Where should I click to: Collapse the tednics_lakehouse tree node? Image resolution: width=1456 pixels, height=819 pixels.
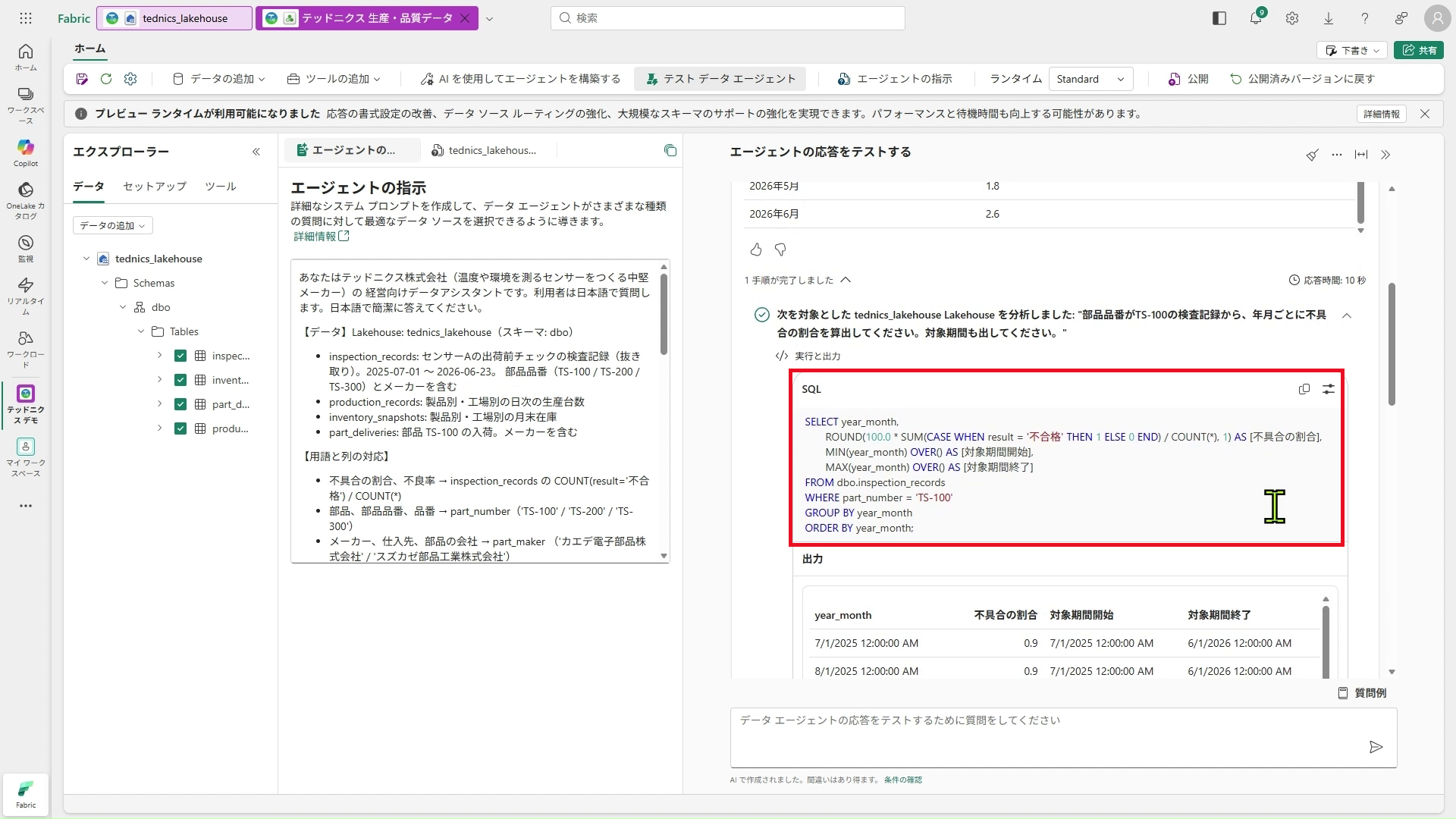86,259
